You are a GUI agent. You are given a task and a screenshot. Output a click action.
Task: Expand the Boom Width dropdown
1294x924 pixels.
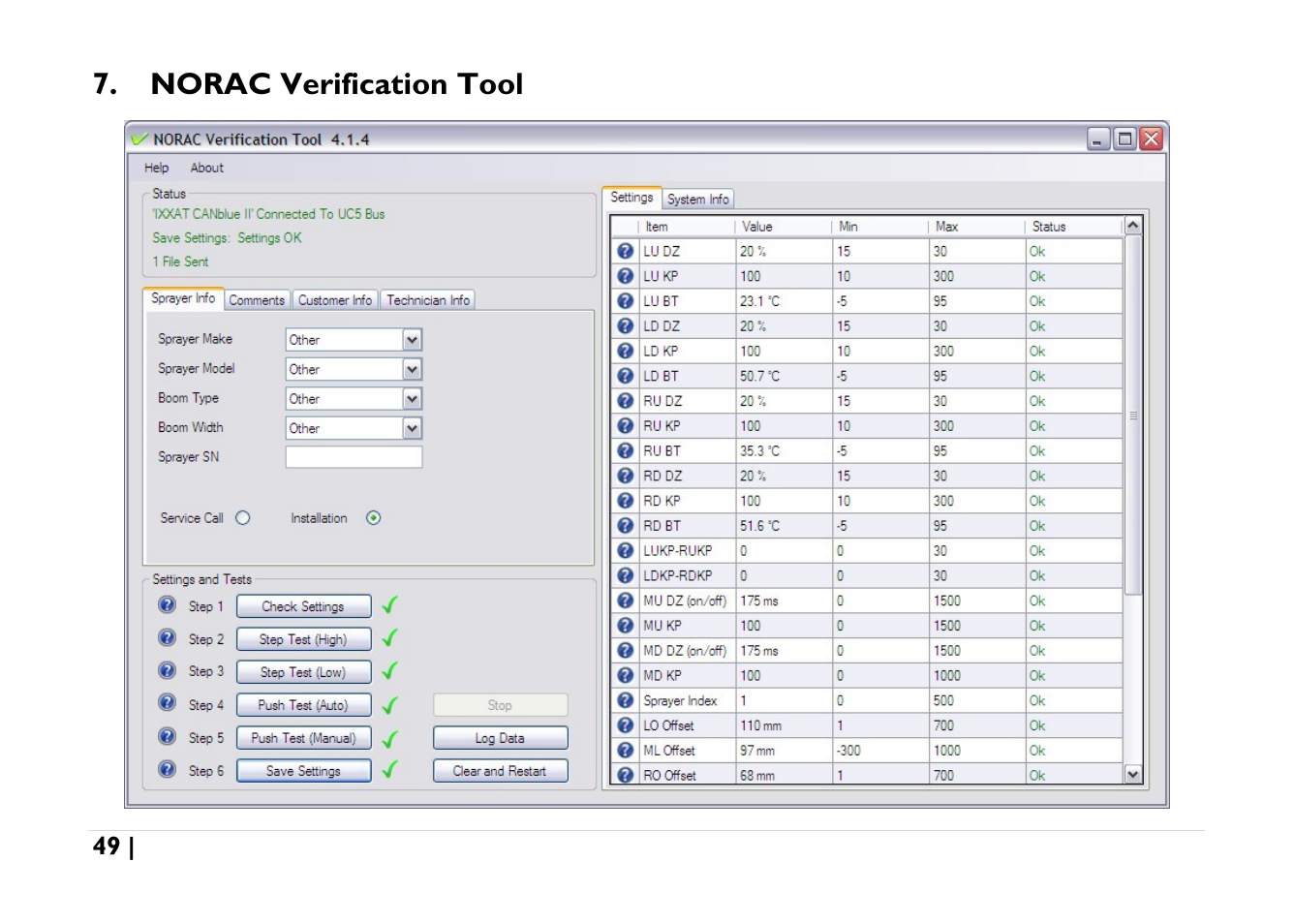[412, 428]
